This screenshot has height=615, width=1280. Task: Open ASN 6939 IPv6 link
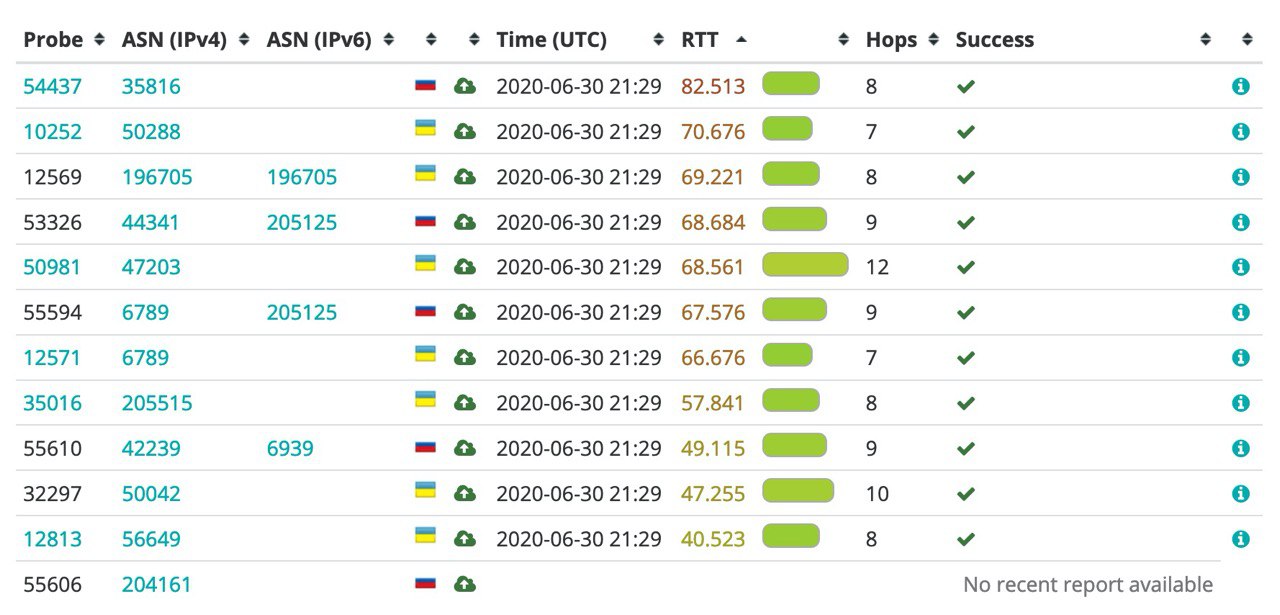290,449
